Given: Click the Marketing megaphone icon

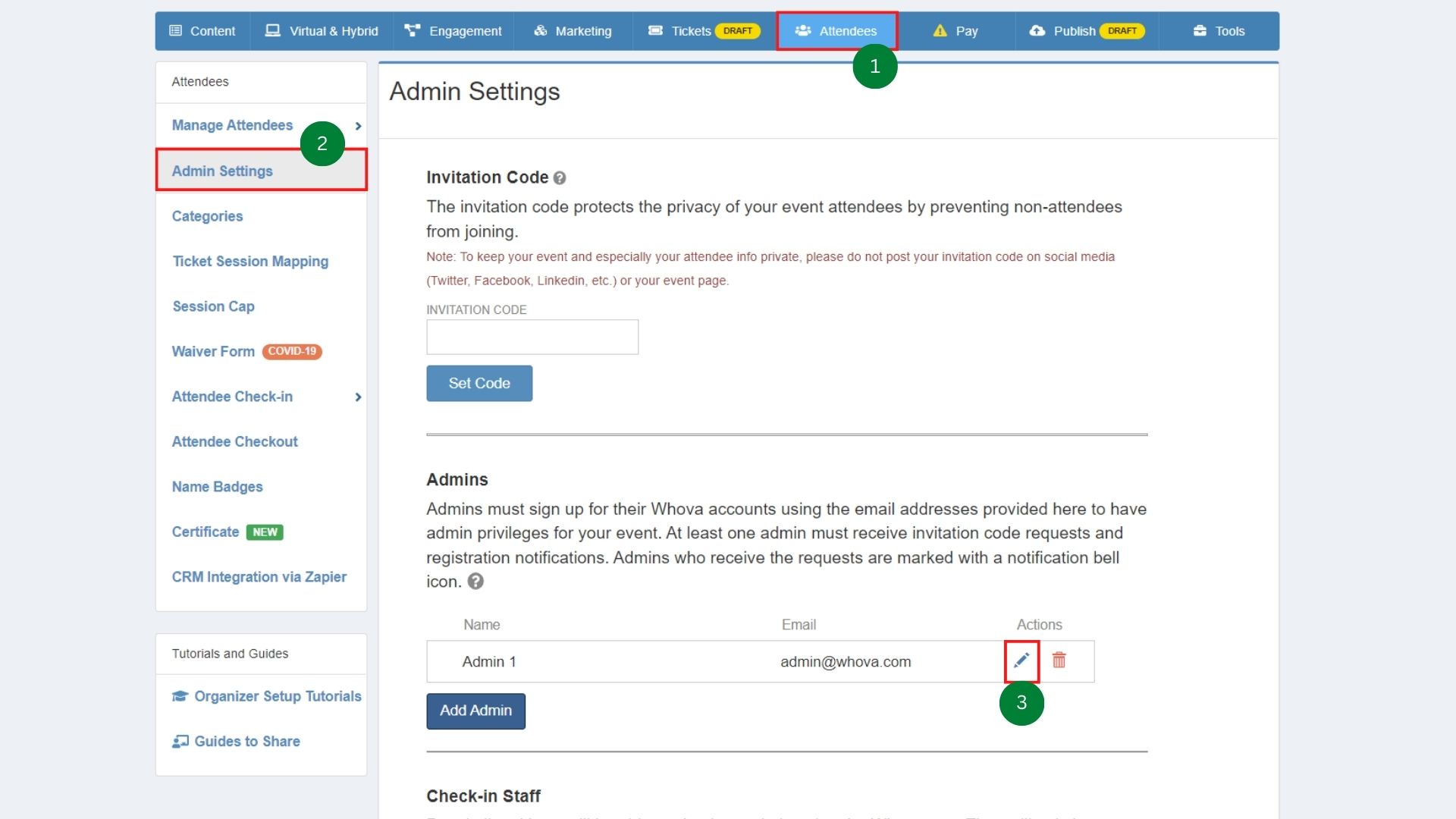Looking at the screenshot, I should (x=540, y=31).
